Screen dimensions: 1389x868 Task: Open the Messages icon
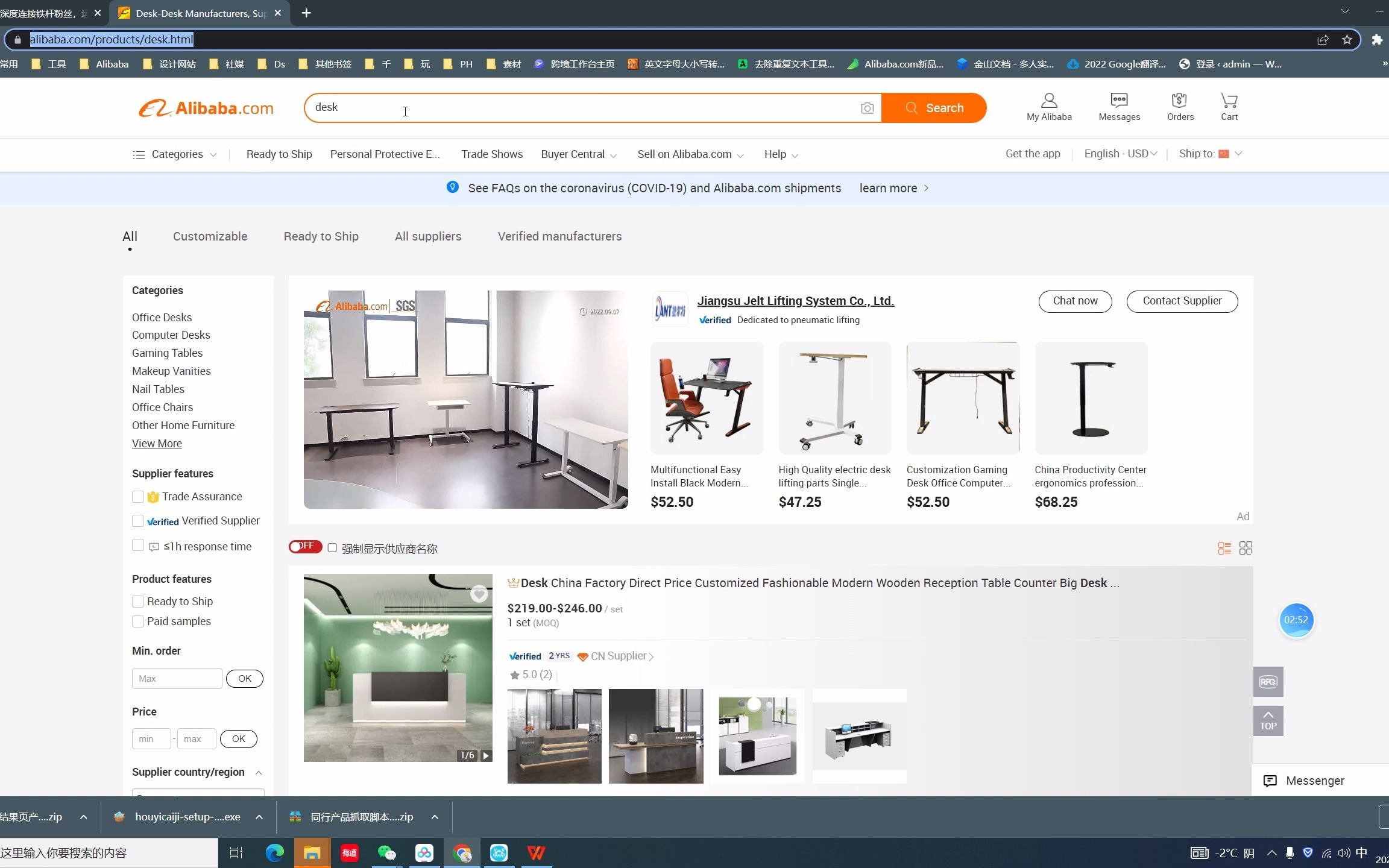pyautogui.click(x=1119, y=107)
